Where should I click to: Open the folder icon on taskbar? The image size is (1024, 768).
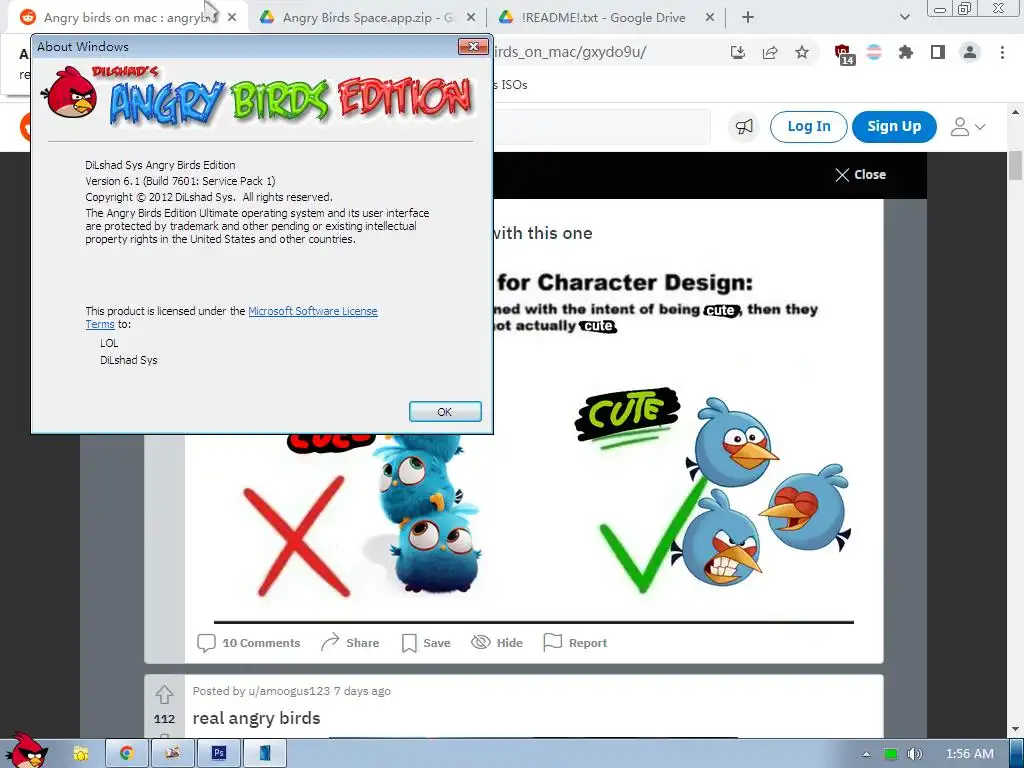(x=81, y=754)
